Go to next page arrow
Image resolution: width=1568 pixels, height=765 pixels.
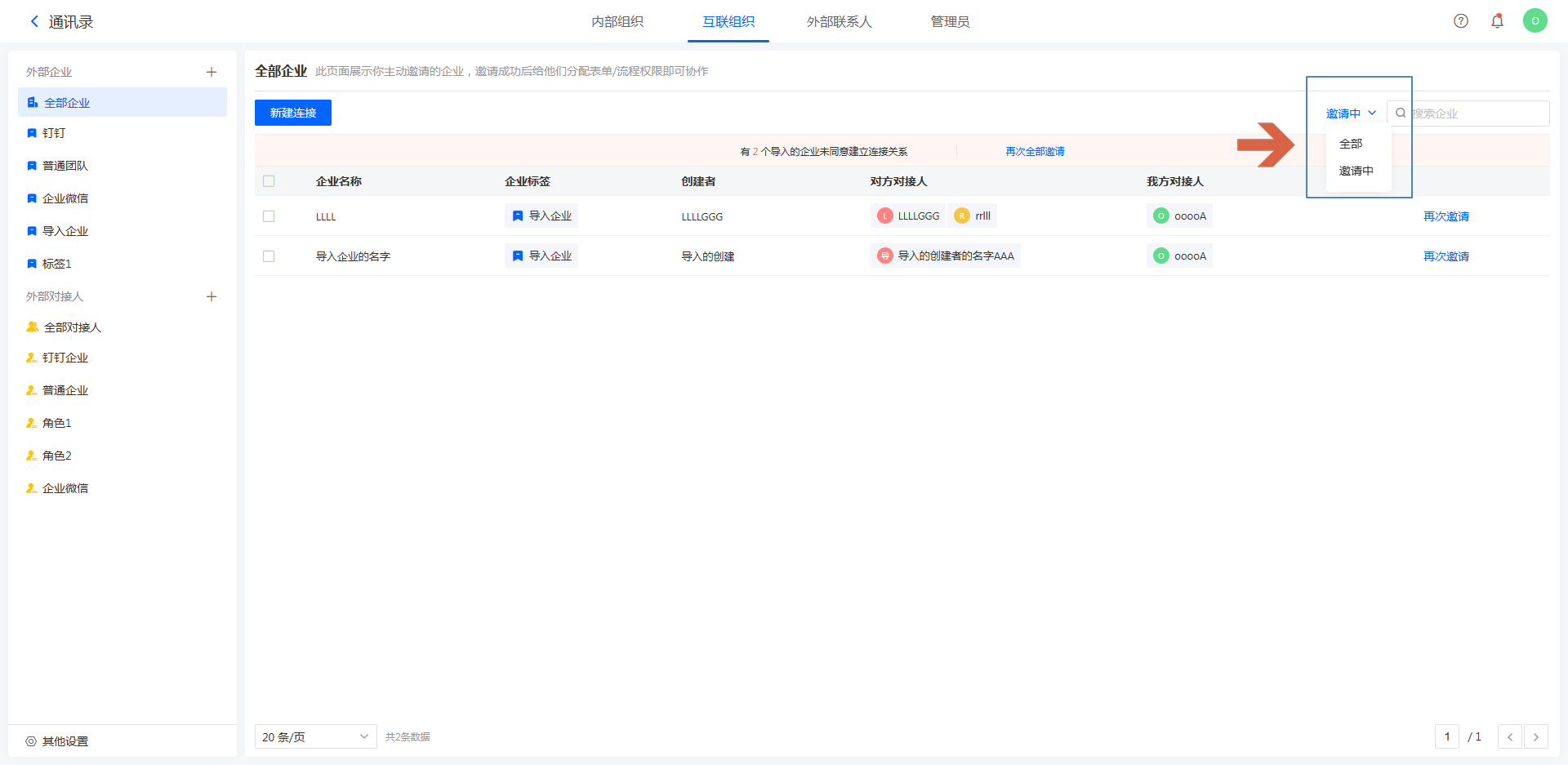coord(1535,737)
